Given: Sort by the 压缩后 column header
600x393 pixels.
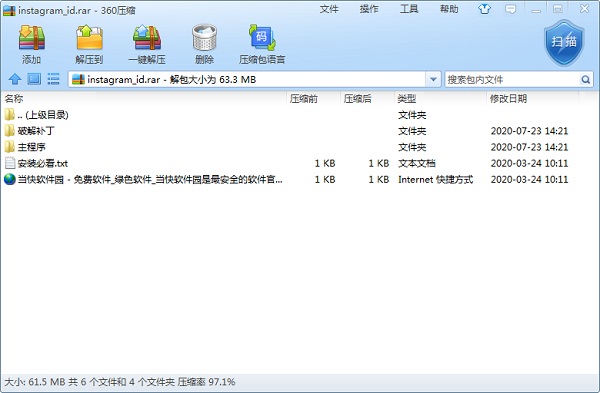Looking at the screenshot, I should (367, 99).
